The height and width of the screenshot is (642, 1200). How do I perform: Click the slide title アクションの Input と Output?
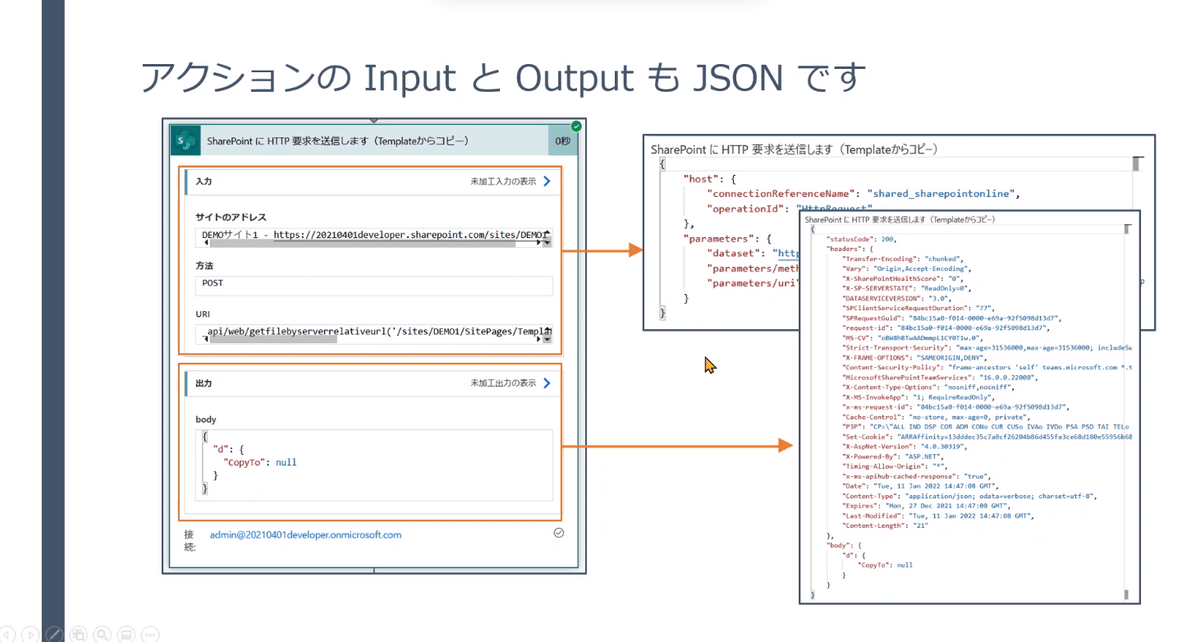503,77
